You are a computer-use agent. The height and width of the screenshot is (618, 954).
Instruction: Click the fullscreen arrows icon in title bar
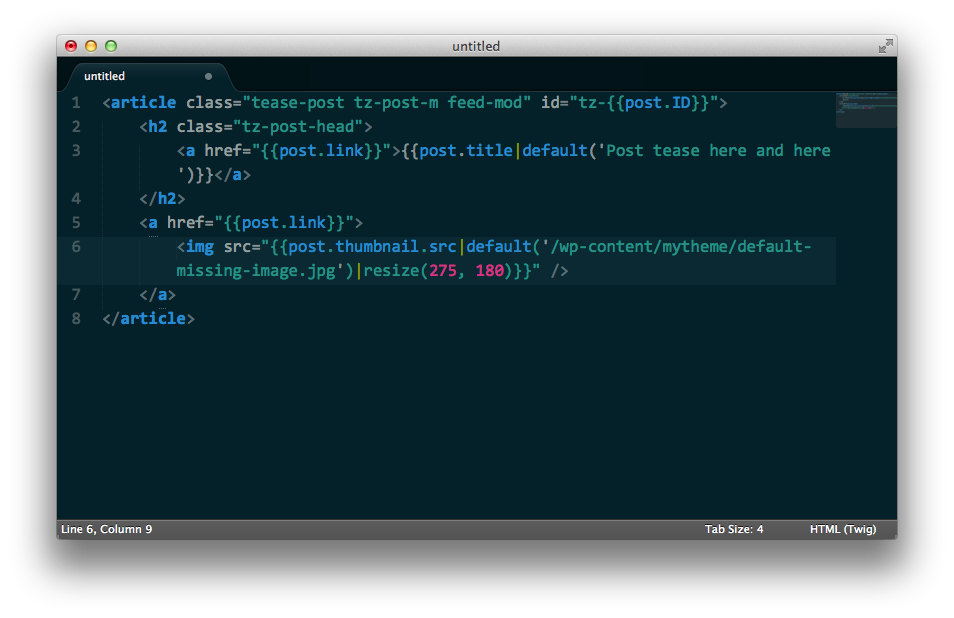click(x=885, y=46)
